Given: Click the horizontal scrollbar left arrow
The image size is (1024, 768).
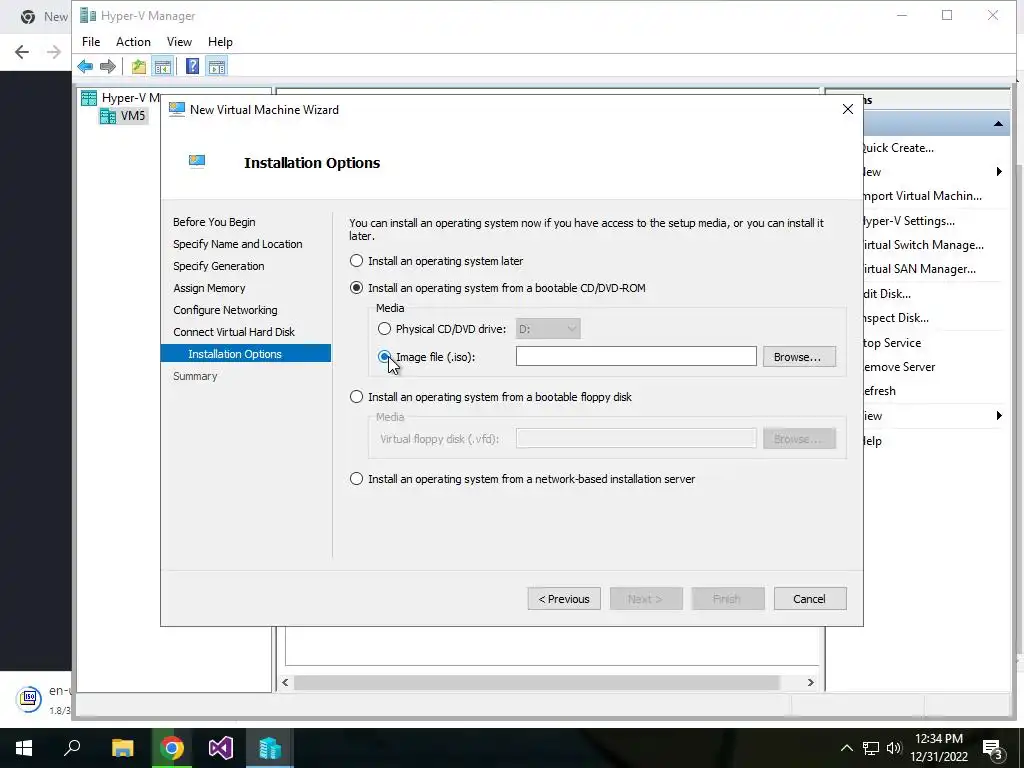Looking at the screenshot, I should pos(285,682).
